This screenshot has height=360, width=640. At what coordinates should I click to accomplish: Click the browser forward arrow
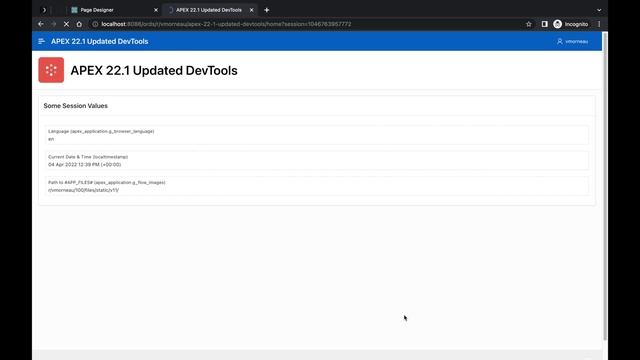(53, 24)
